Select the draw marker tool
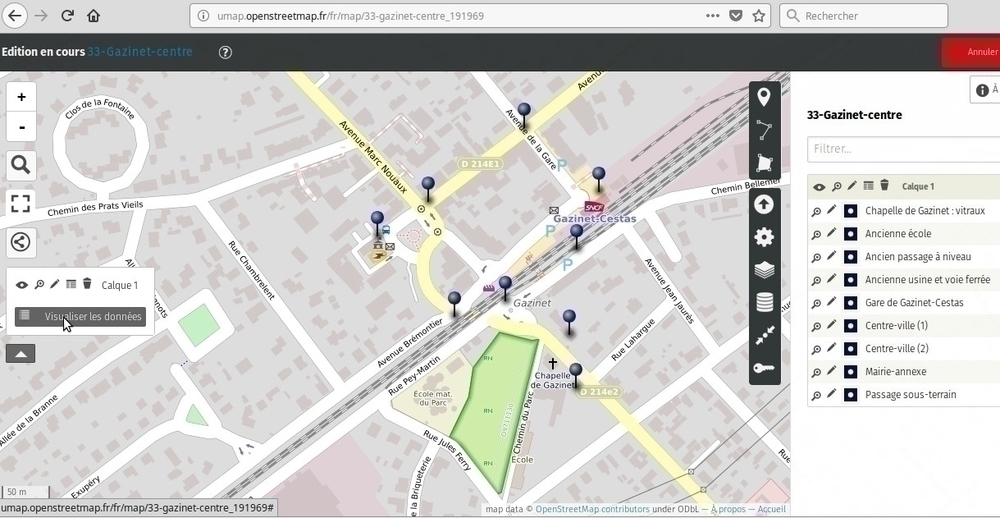The width and height of the screenshot is (1000, 518). click(x=764, y=97)
